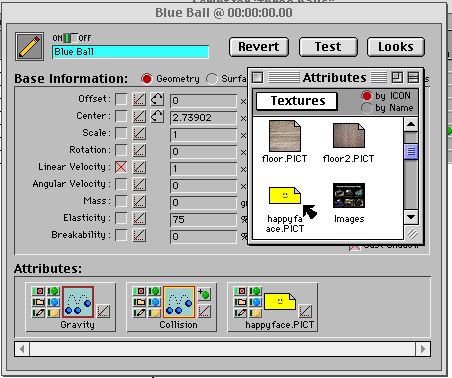
Task: Click the happyface.PICT smiley attribute icon
Action: click(280, 301)
